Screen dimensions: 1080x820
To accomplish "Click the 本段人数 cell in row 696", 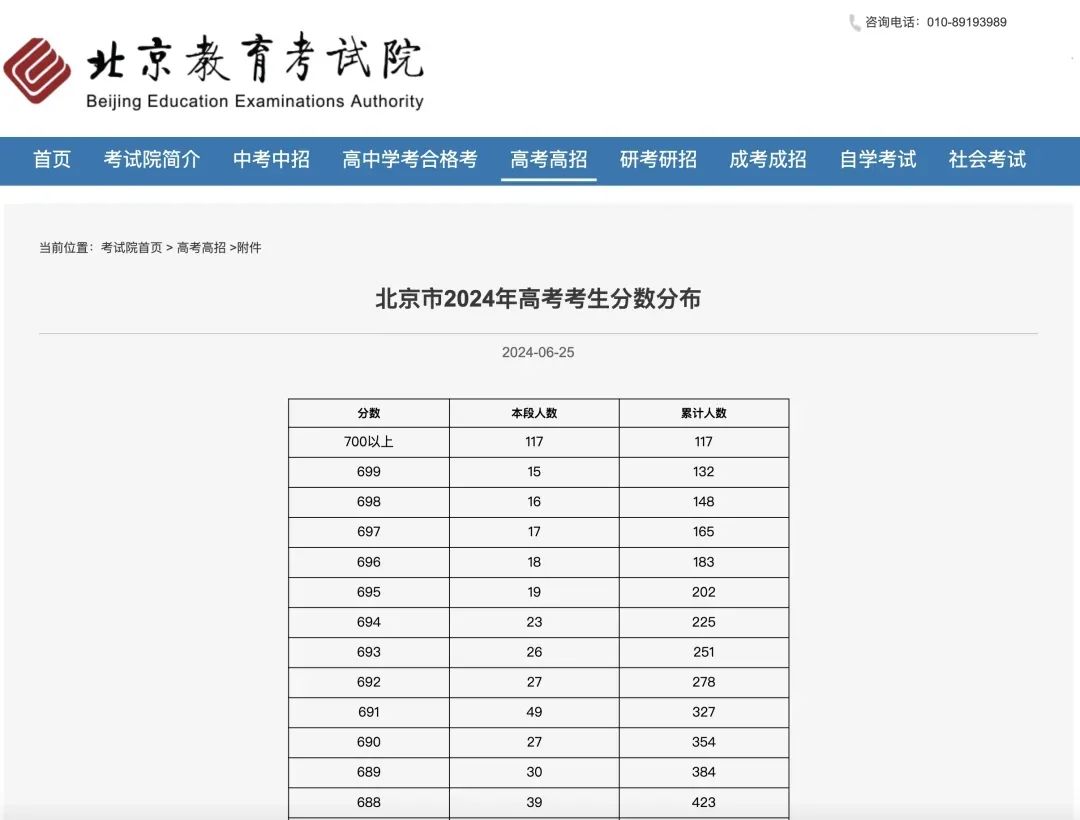I will tap(534, 563).
